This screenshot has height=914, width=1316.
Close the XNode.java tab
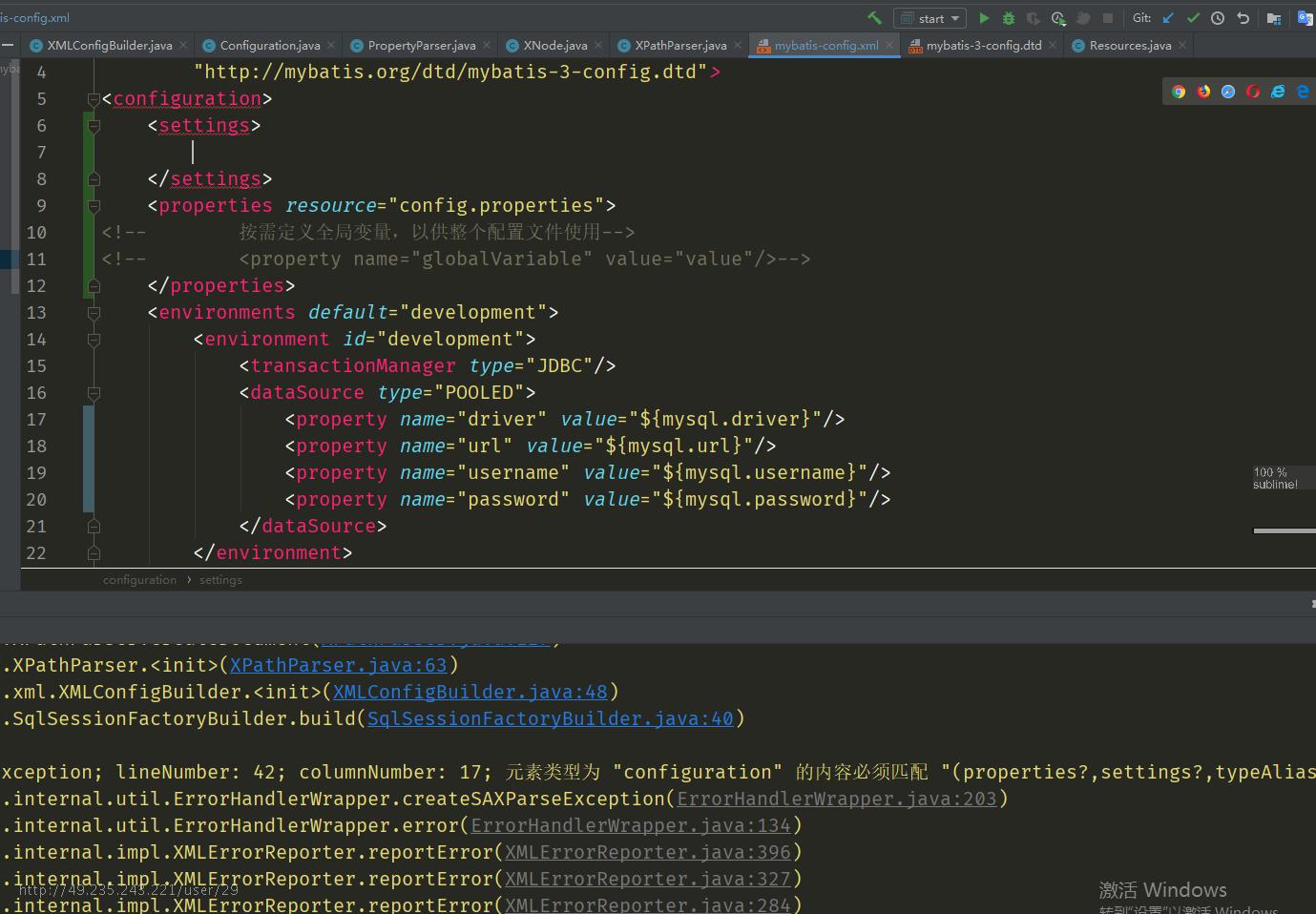tap(598, 45)
